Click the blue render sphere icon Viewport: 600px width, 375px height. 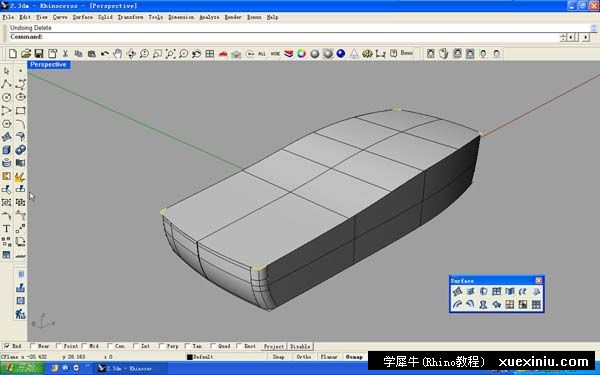click(x=341, y=54)
